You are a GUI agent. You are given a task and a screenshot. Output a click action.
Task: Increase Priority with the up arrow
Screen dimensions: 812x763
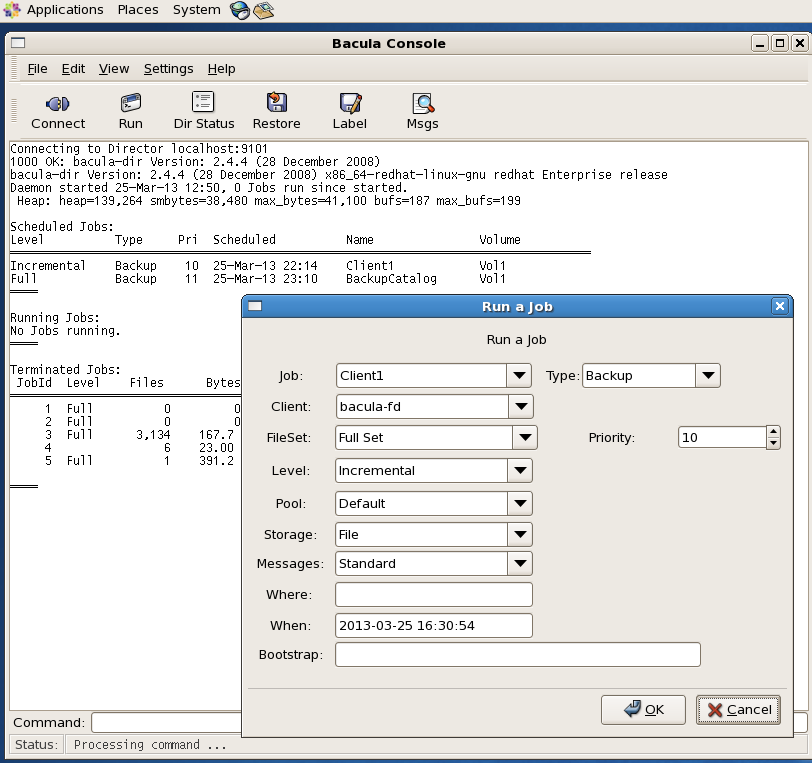(773, 431)
